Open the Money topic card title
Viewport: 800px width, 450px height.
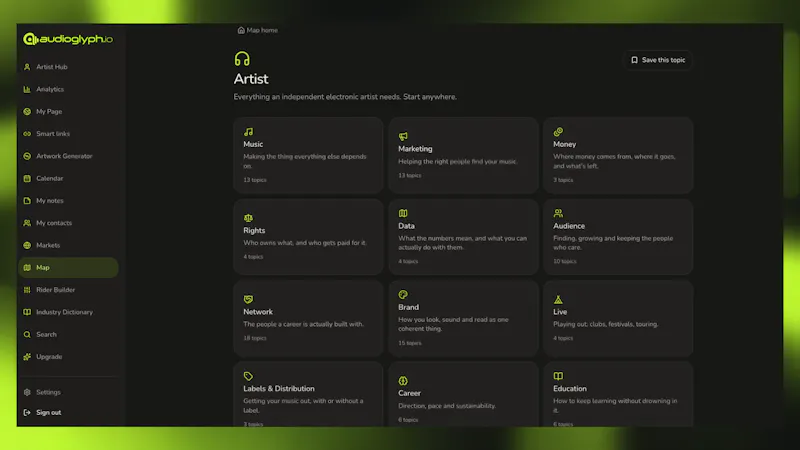coord(564,144)
